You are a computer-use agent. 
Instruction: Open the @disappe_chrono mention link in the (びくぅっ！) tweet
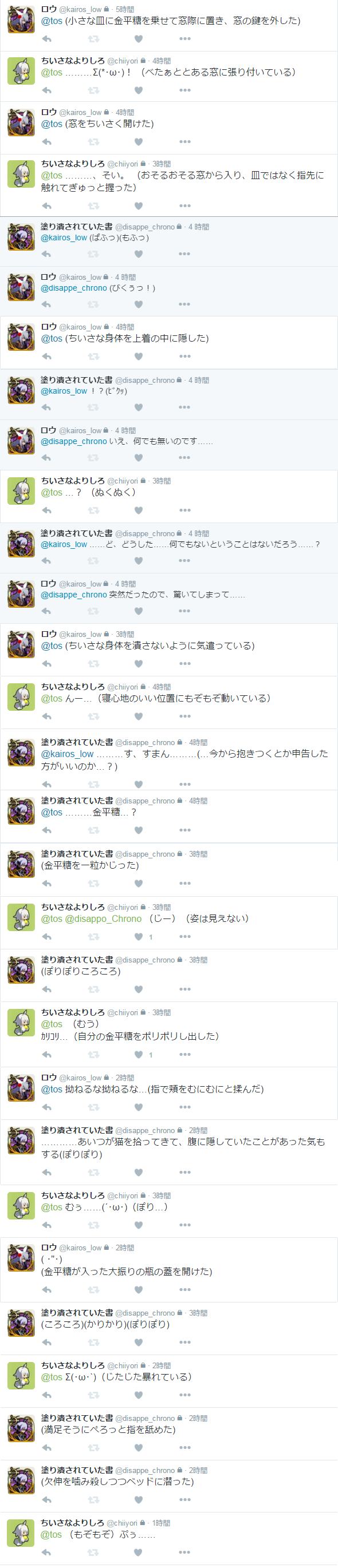pyautogui.click(x=74, y=288)
